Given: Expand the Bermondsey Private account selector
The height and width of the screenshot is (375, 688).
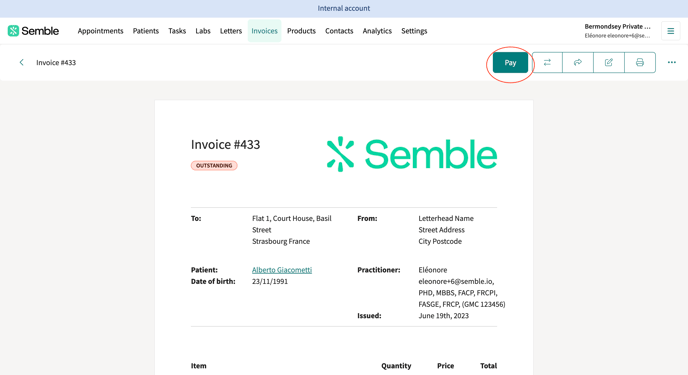Looking at the screenshot, I should tap(617, 31).
